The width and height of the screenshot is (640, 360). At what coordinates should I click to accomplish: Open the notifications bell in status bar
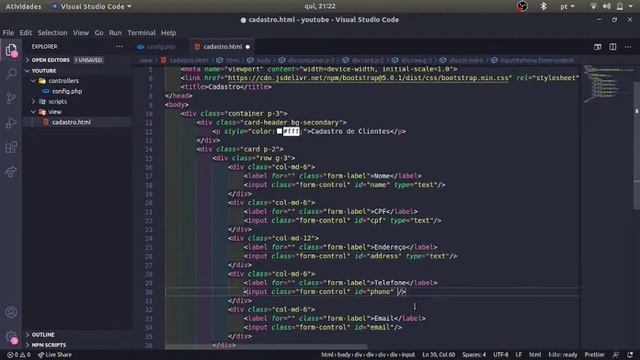630,355
